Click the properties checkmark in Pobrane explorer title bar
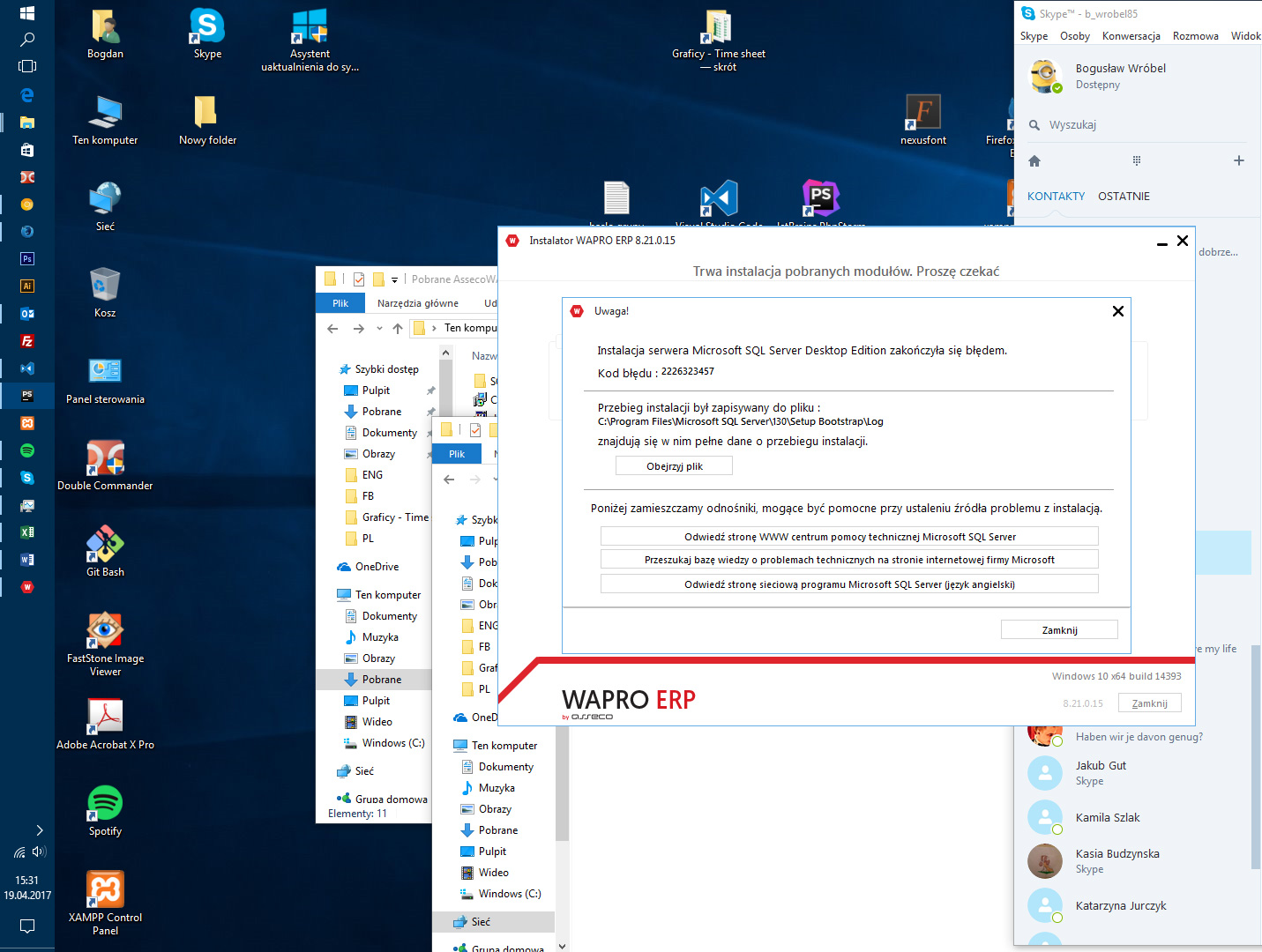1262x952 pixels. pyautogui.click(x=359, y=279)
